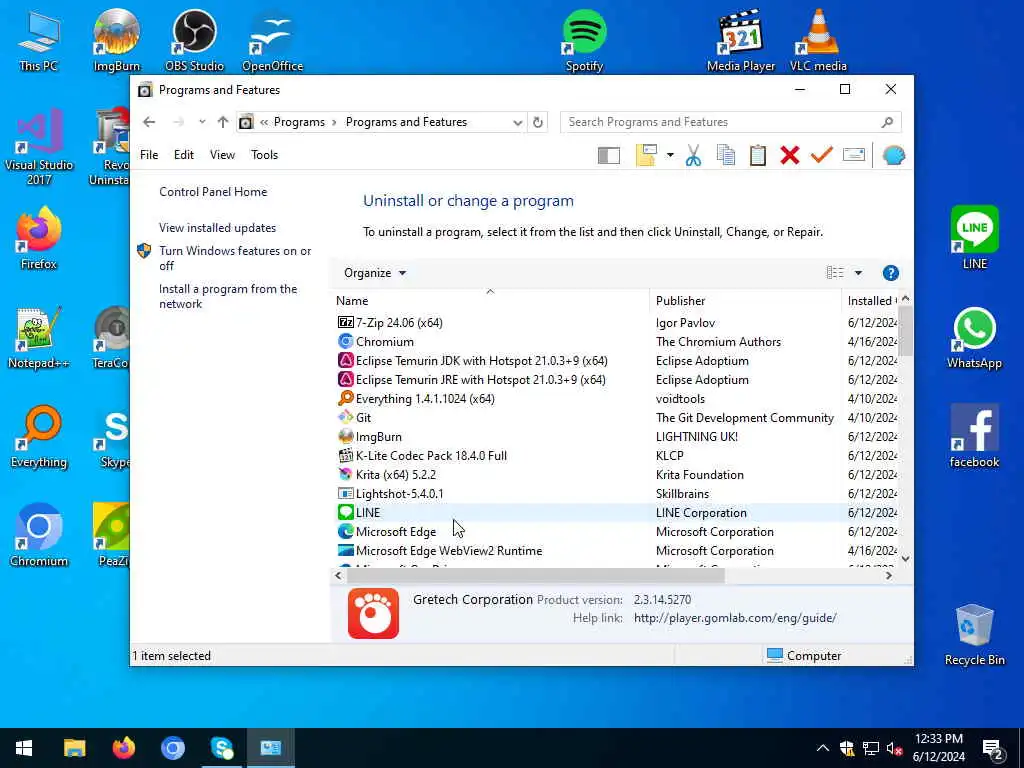This screenshot has width=1024, height=768.
Task: Click the Copy toolbar icon
Action: pos(726,155)
